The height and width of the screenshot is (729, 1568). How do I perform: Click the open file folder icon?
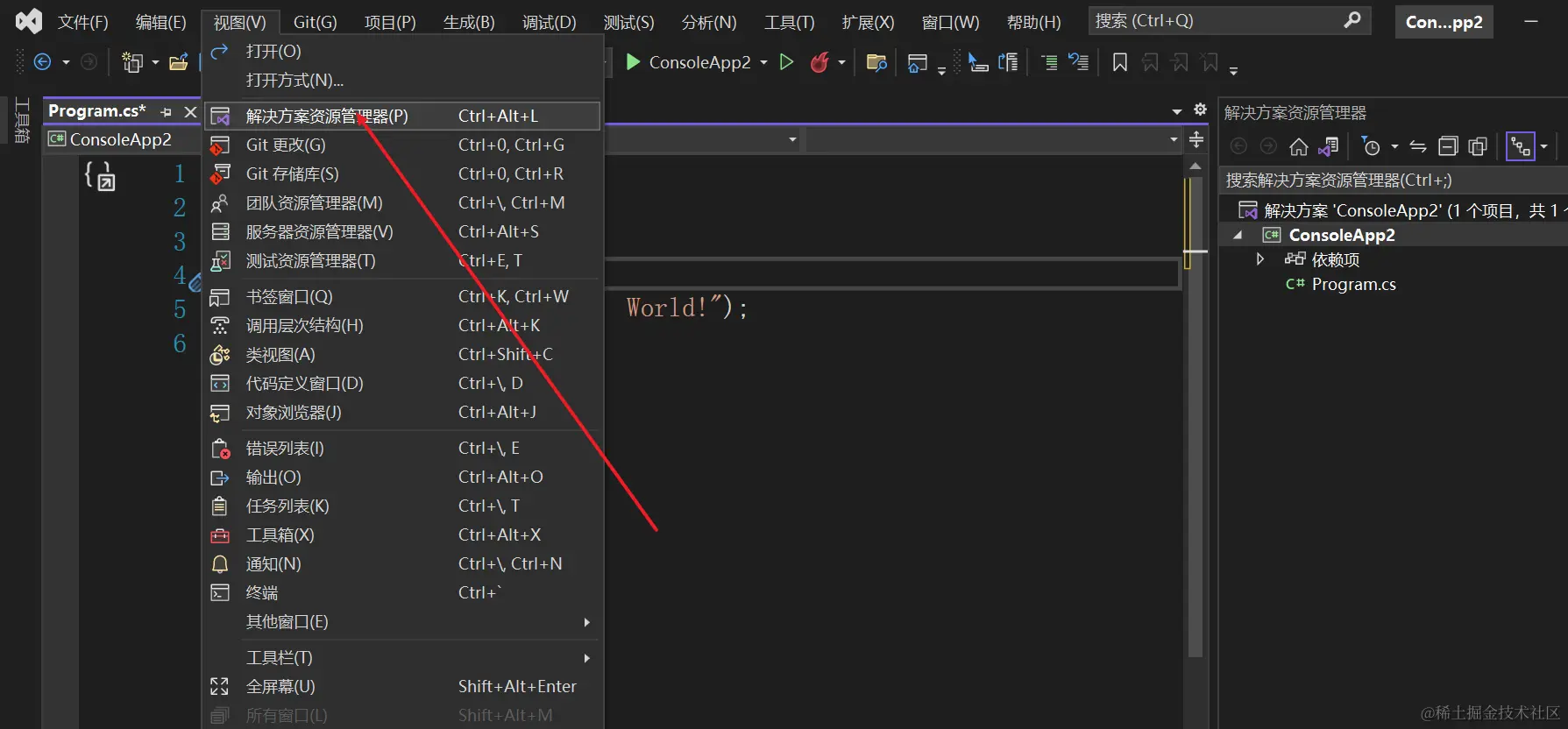click(x=179, y=62)
